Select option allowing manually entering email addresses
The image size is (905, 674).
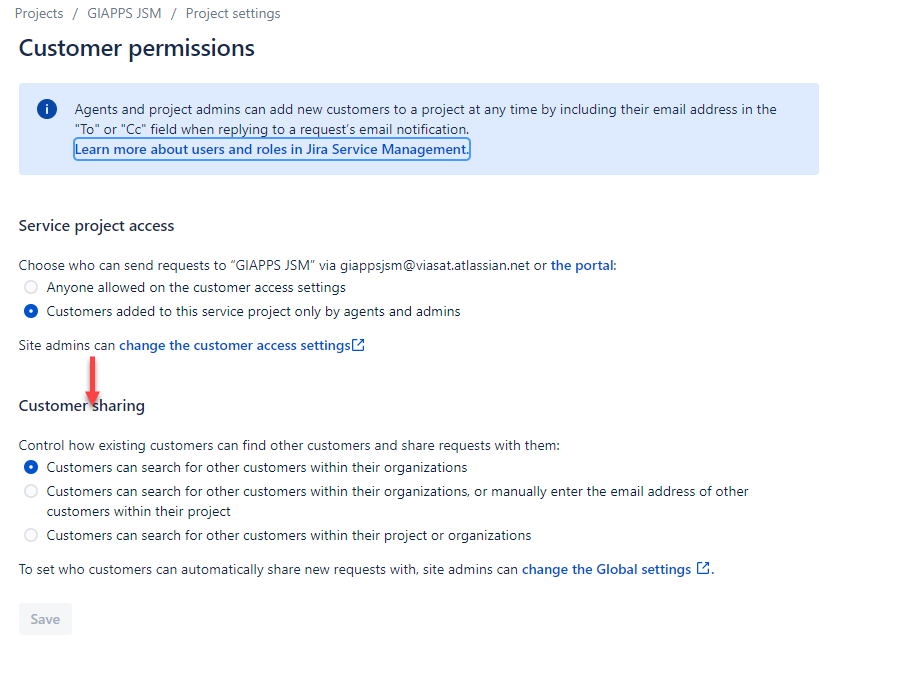tap(31, 491)
